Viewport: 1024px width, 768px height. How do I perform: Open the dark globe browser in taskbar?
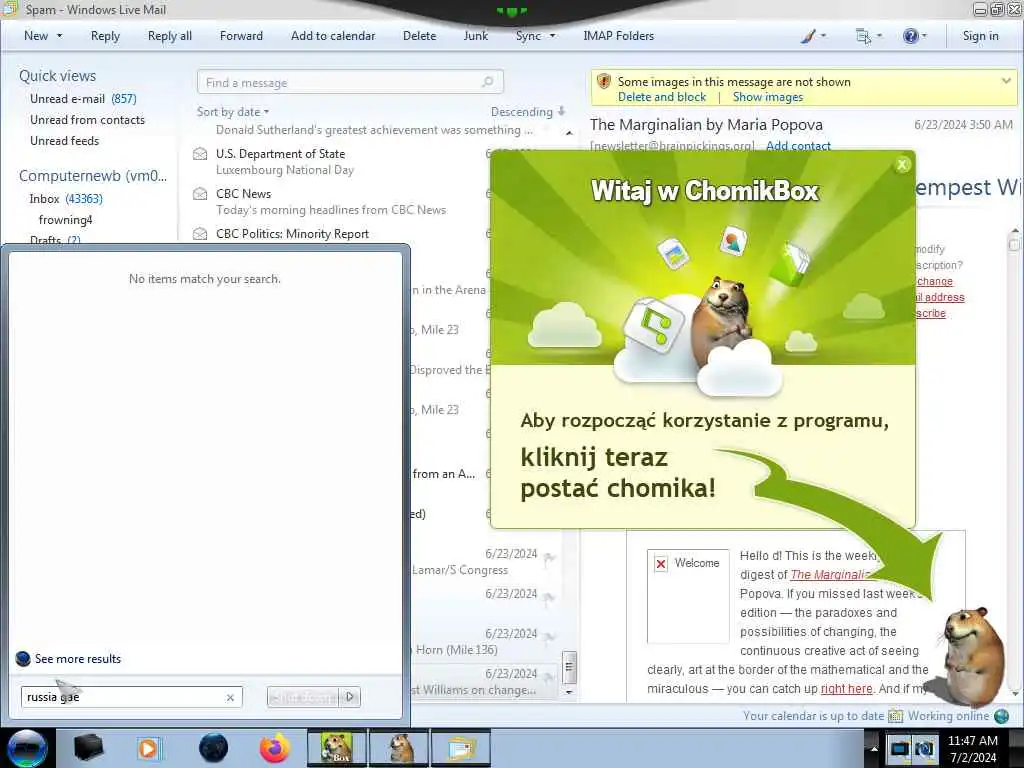point(214,748)
